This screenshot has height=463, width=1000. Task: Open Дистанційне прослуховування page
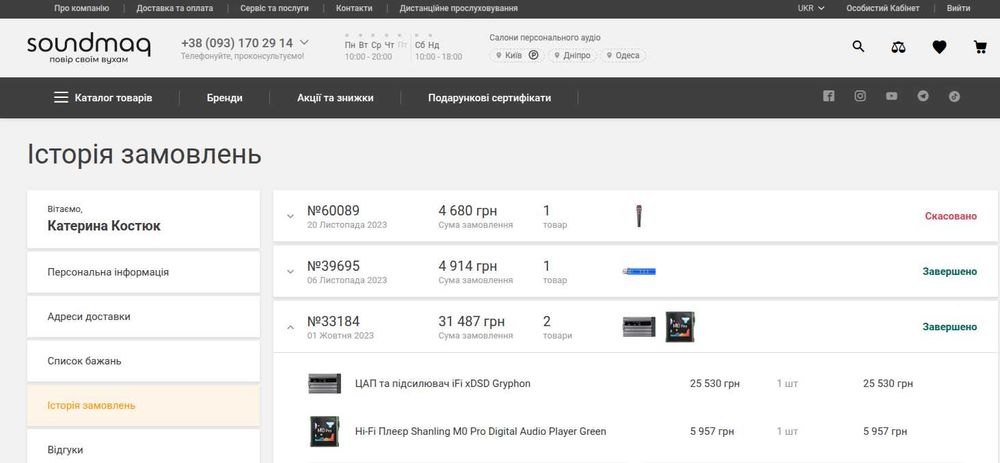pos(459,8)
